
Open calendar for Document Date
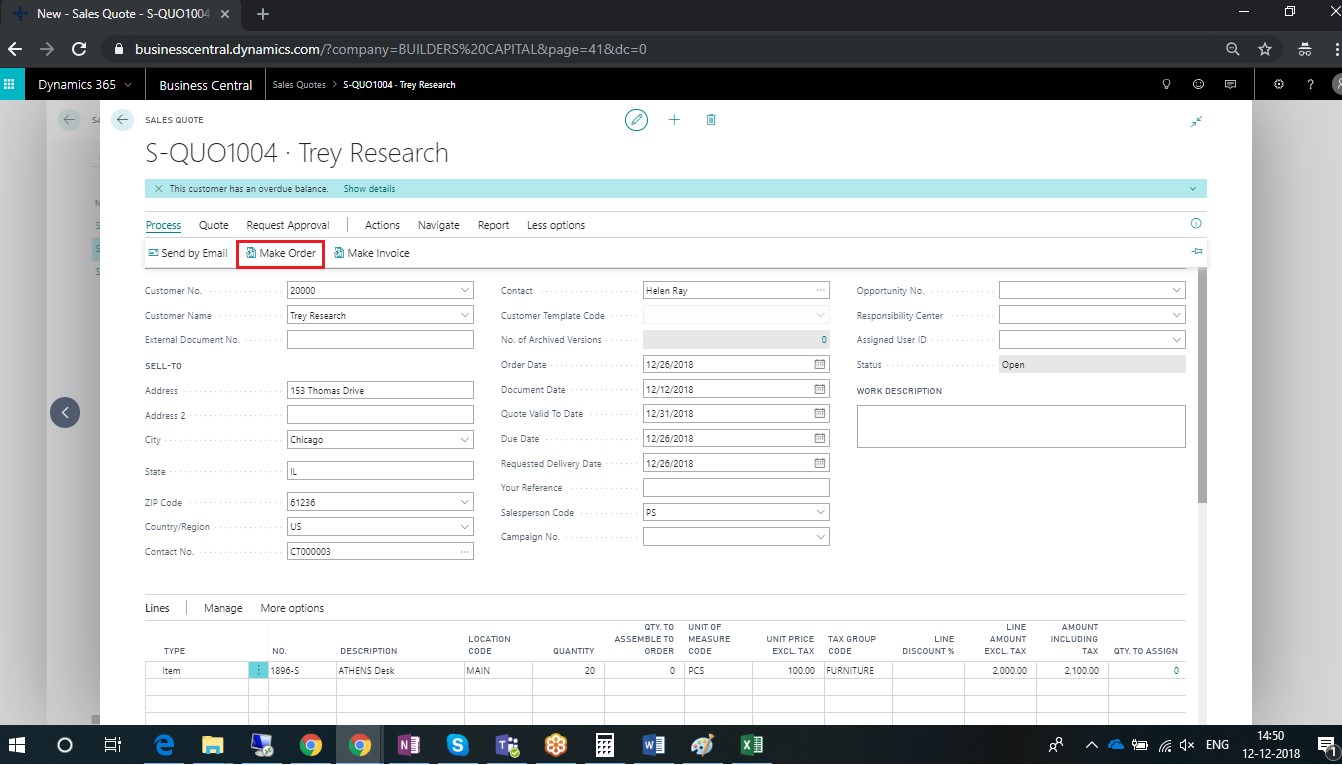click(x=820, y=389)
